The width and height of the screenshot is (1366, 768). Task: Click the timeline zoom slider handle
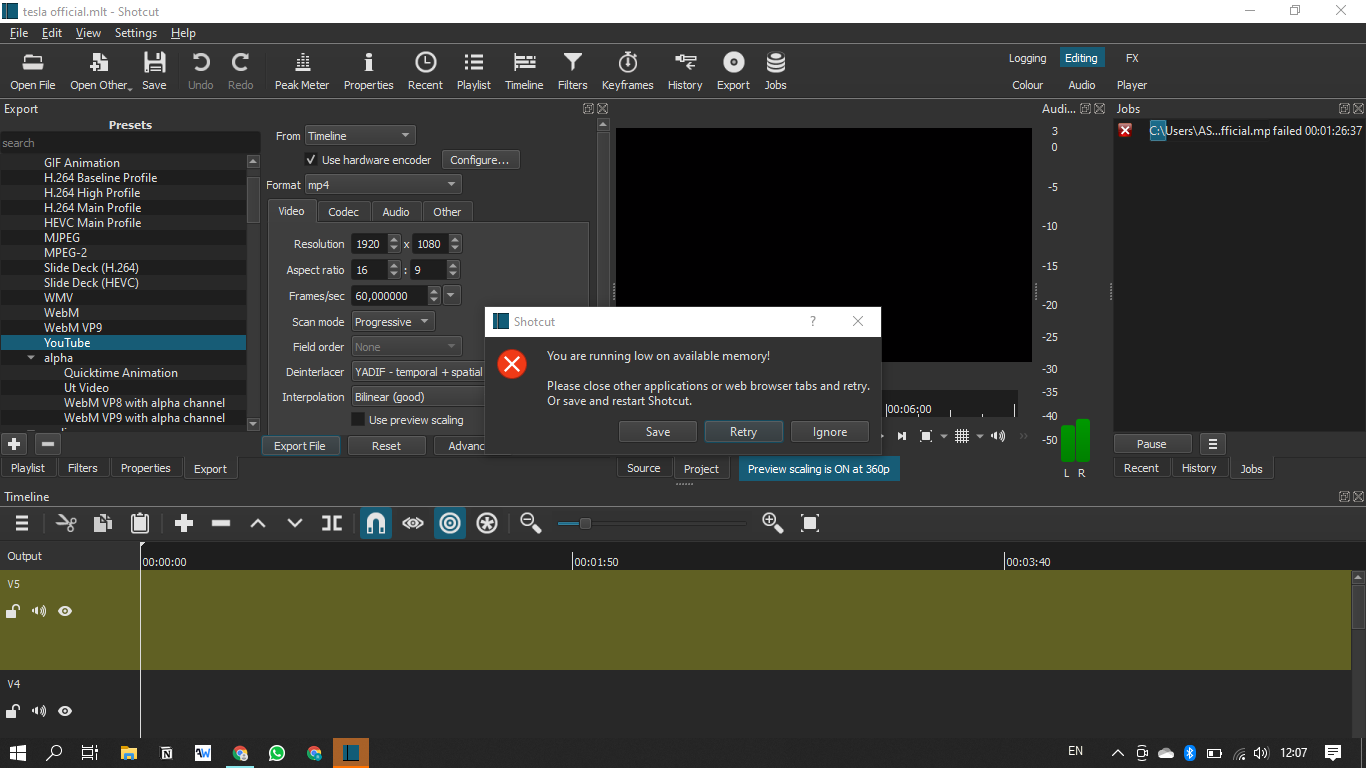(x=585, y=523)
